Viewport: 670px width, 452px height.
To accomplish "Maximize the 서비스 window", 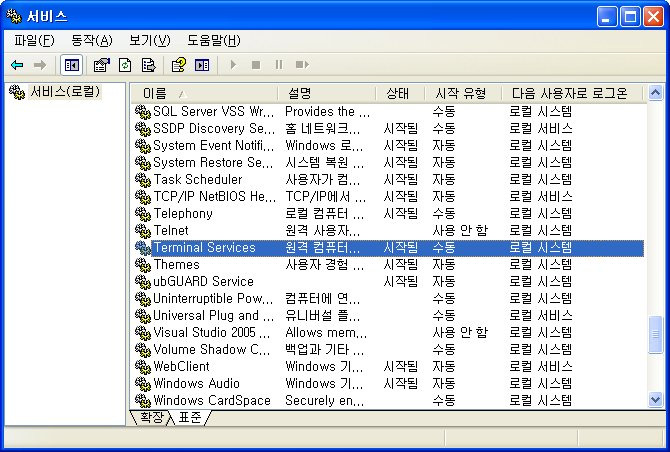I will point(630,17).
